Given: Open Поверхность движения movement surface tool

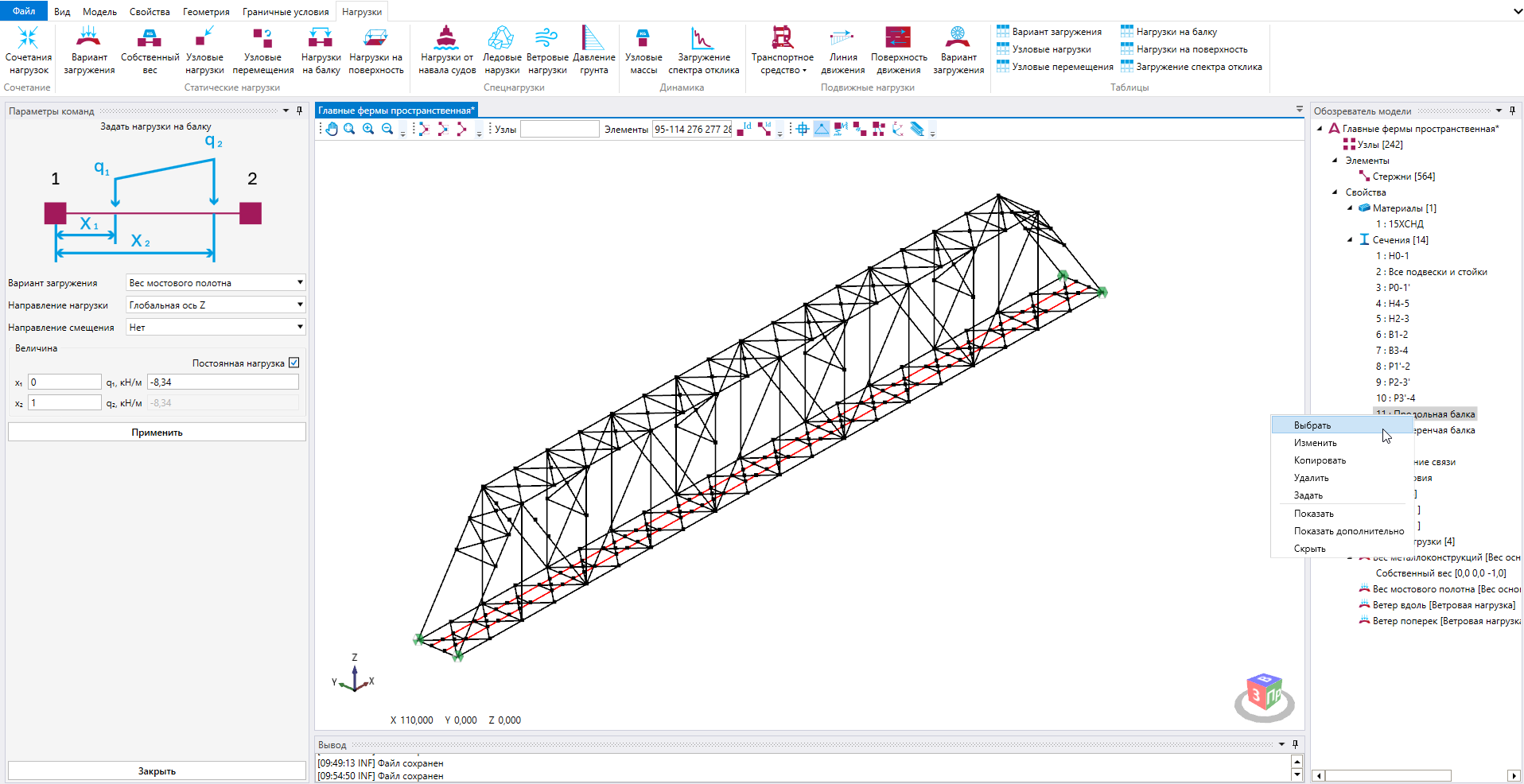Looking at the screenshot, I should pyautogui.click(x=899, y=50).
